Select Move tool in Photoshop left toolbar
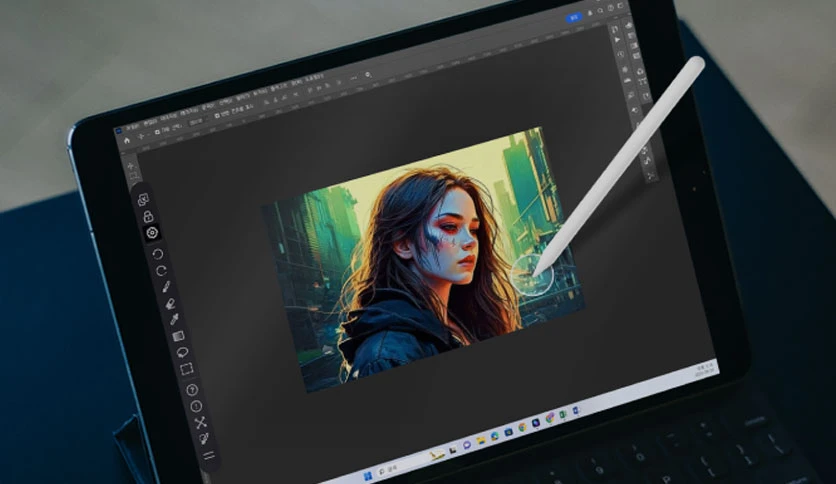This screenshot has height=484, width=836. click(131, 166)
